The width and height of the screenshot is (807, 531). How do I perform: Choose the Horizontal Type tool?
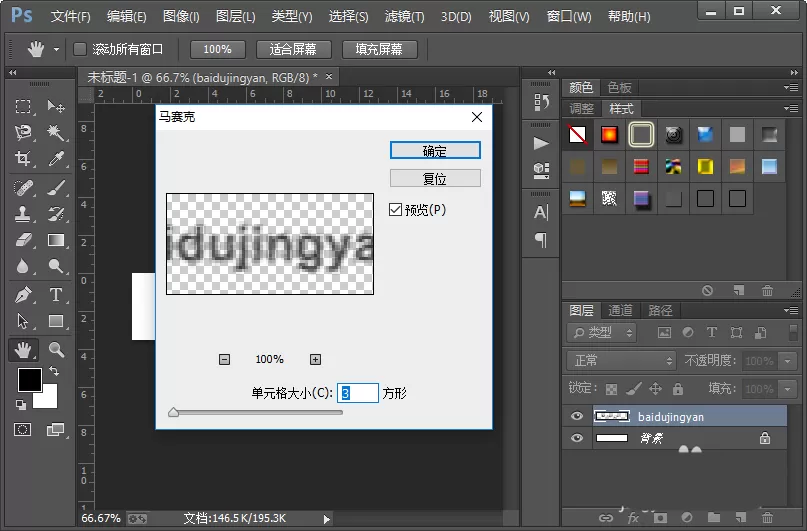click(56, 295)
